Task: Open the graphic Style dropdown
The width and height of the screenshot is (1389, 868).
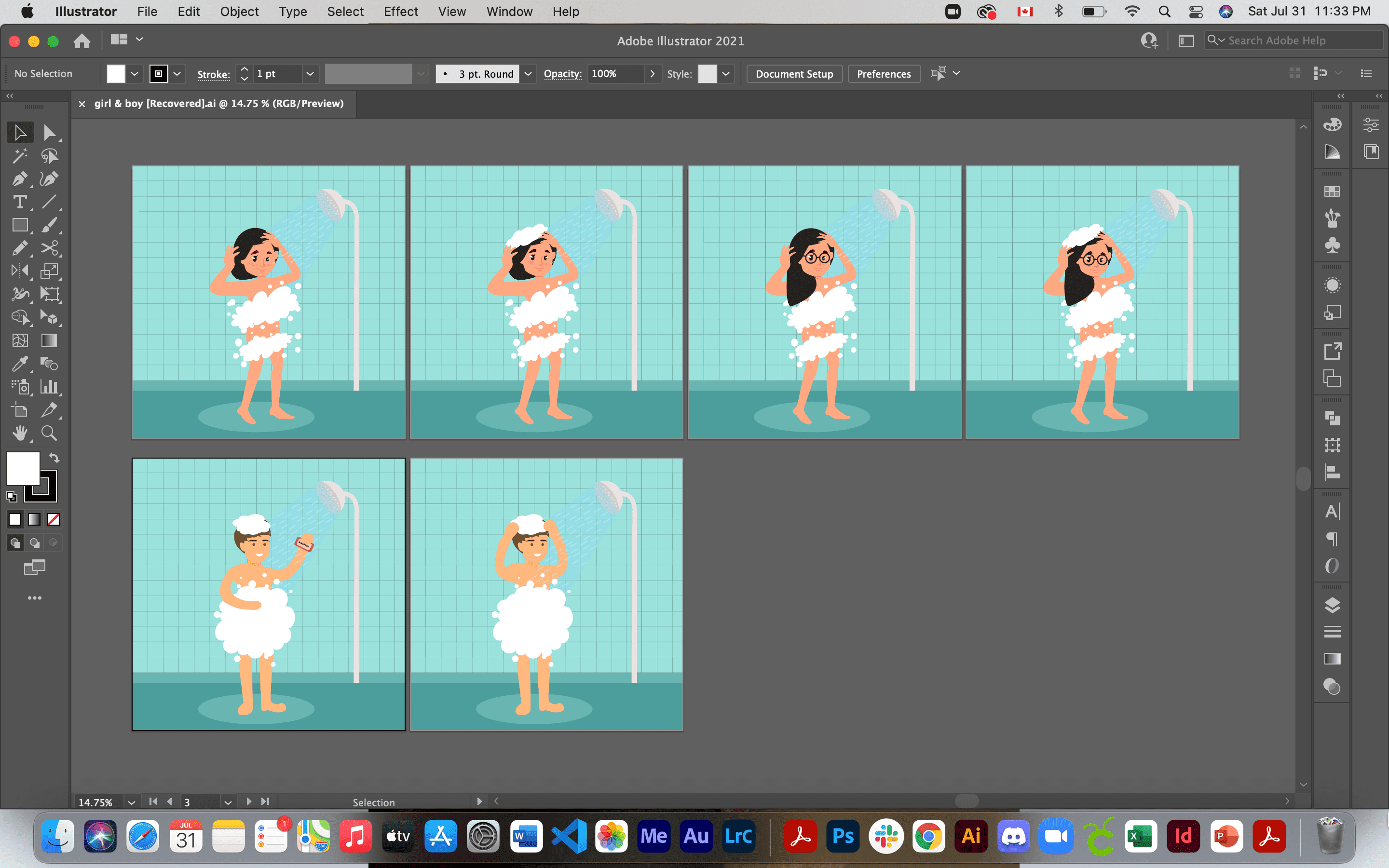Action: (x=726, y=74)
